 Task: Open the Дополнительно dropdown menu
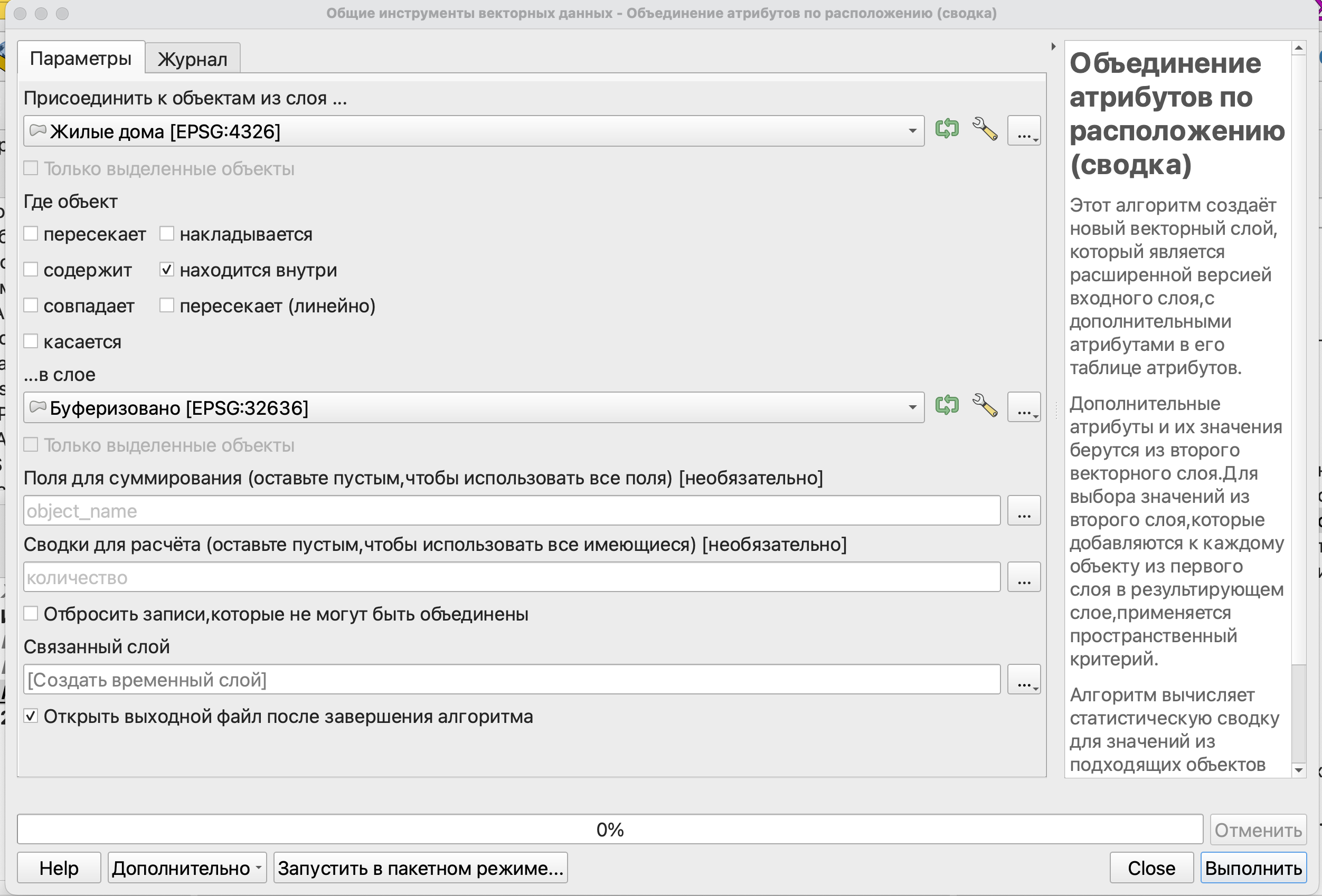[187, 868]
